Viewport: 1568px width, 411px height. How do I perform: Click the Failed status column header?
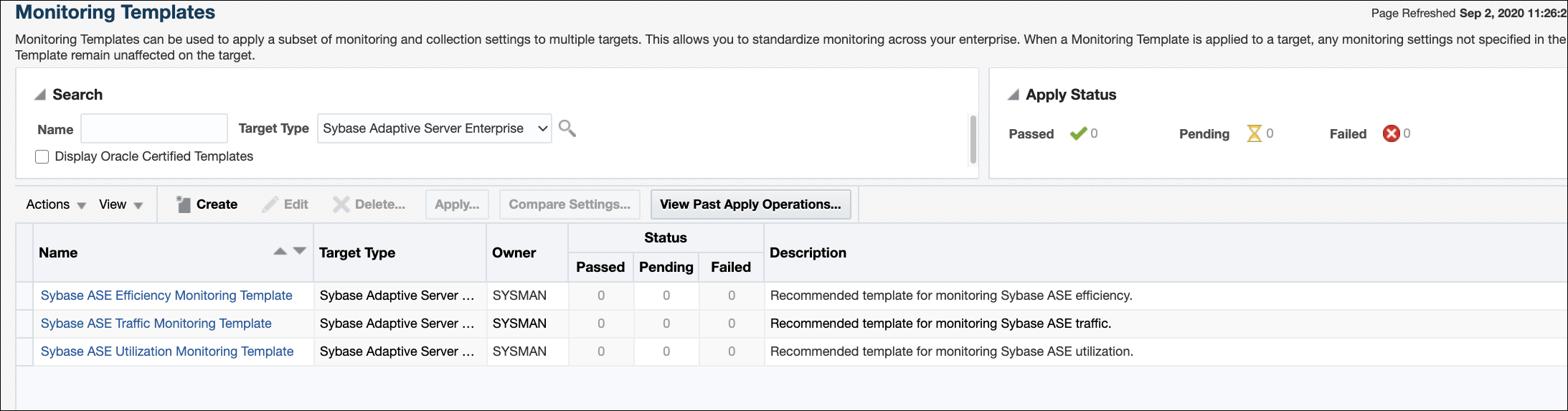(731, 267)
